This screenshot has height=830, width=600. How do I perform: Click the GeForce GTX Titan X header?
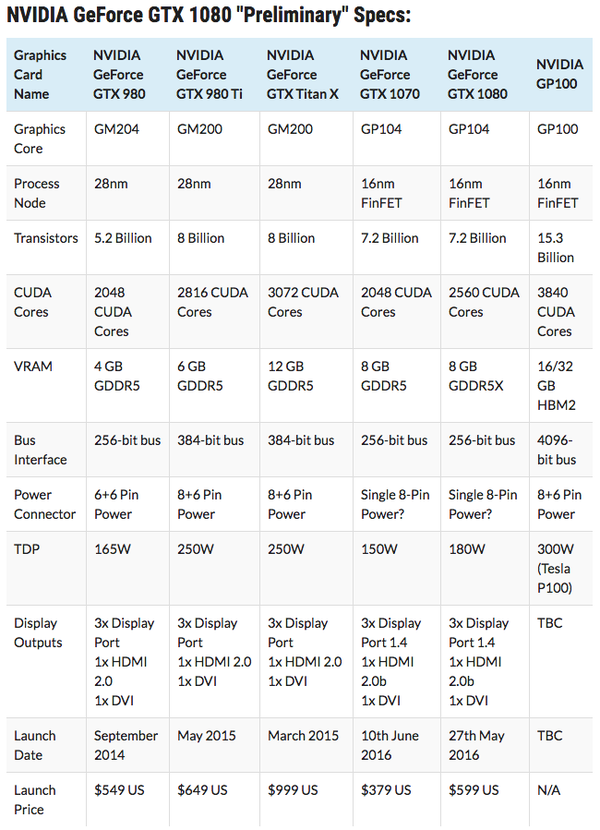[x=302, y=75]
